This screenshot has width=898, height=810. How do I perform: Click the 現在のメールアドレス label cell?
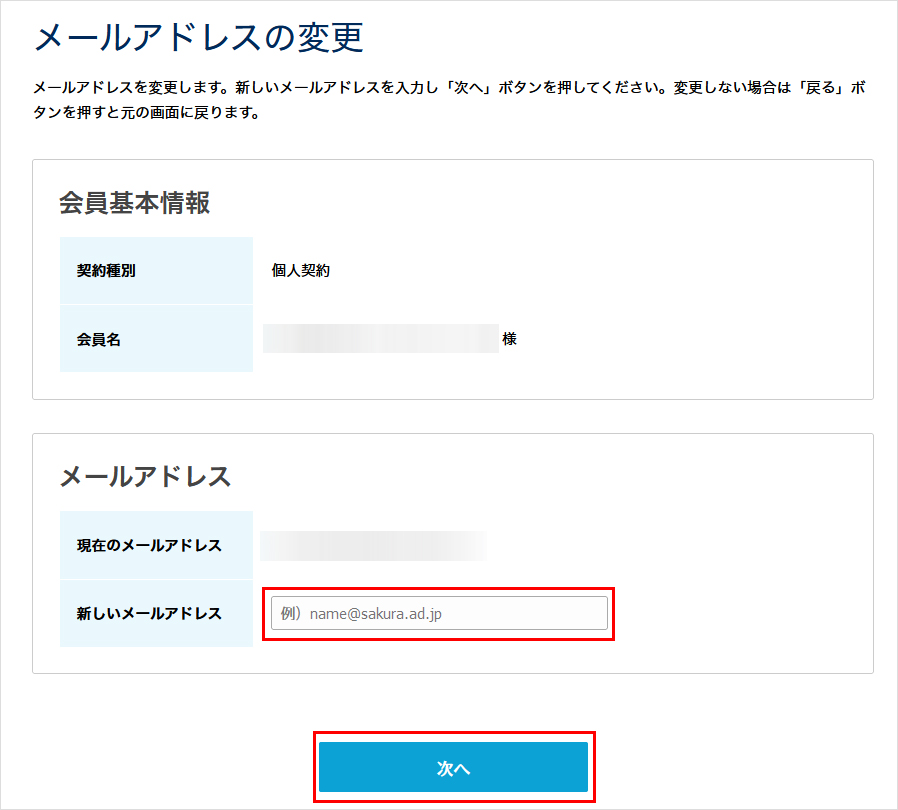point(156,545)
